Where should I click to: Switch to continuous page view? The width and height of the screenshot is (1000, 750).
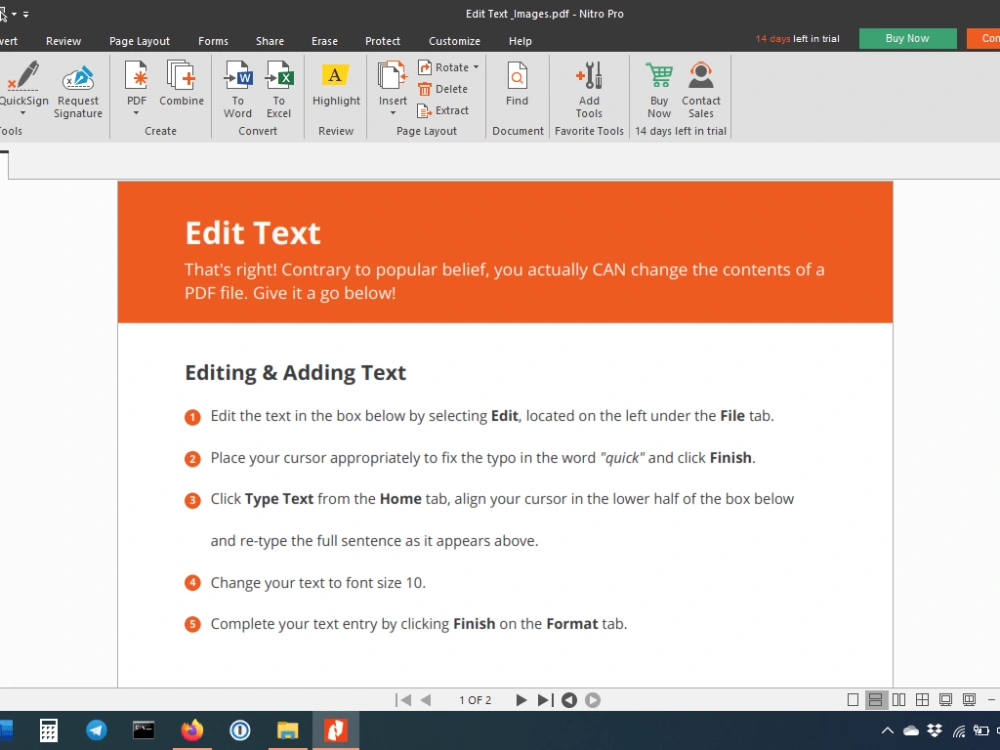coord(876,700)
